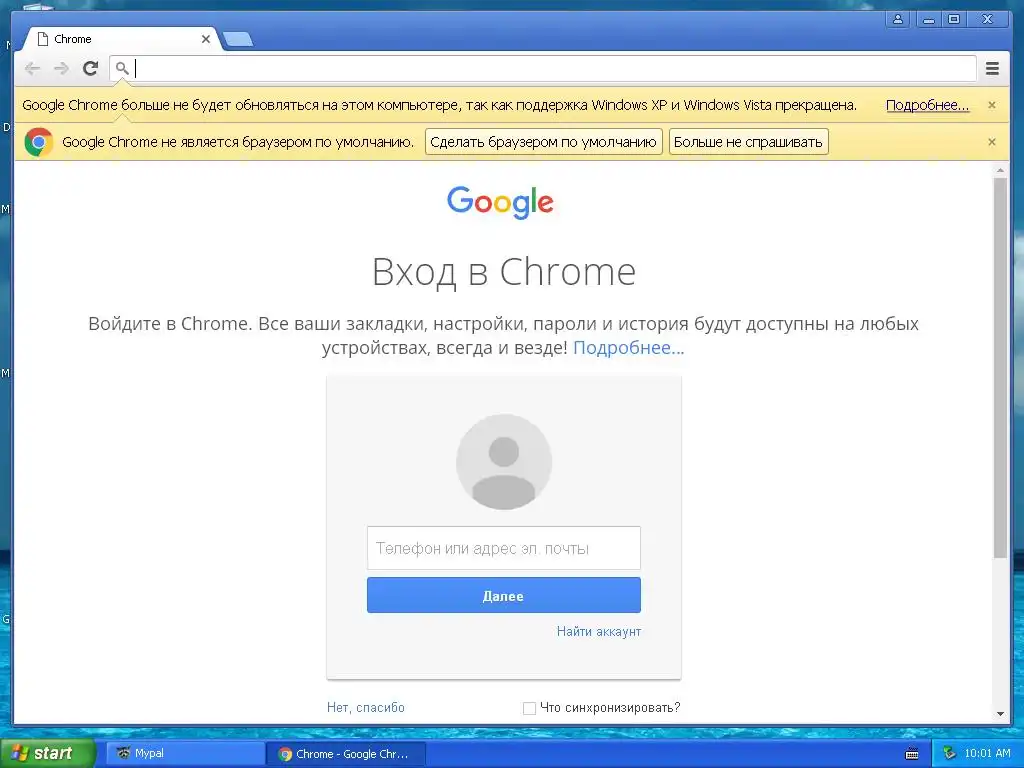This screenshot has height=768, width=1024.
Task: Click the browser back arrow
Action: (32, 68)
